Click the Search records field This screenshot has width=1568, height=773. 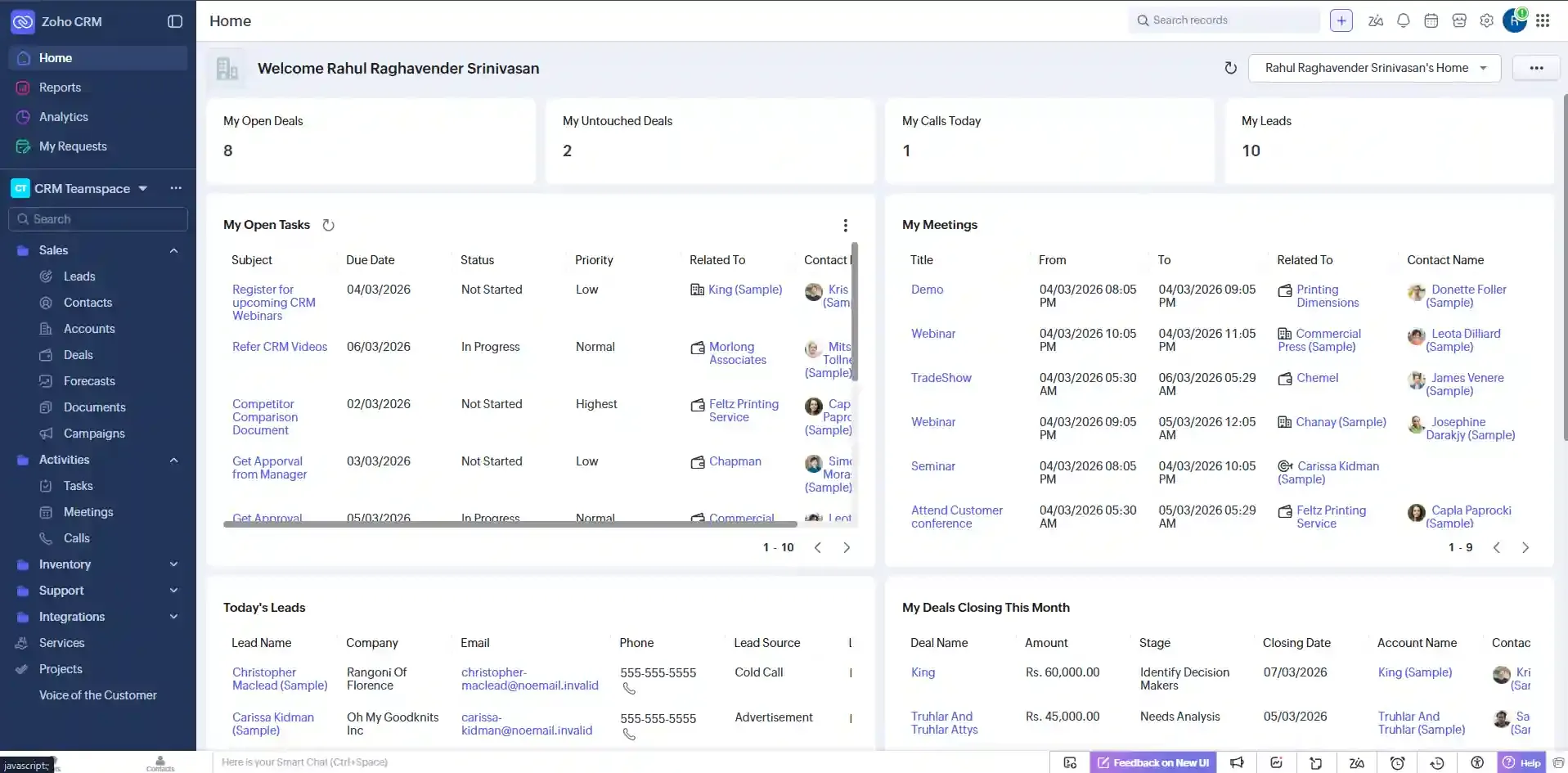tap(1224, 20)
